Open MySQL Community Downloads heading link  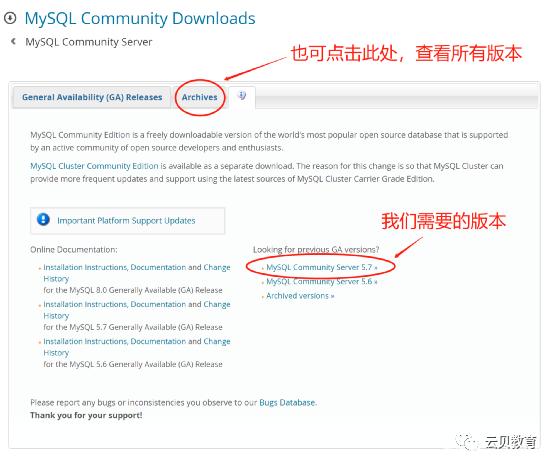click(x=140, y=18)
